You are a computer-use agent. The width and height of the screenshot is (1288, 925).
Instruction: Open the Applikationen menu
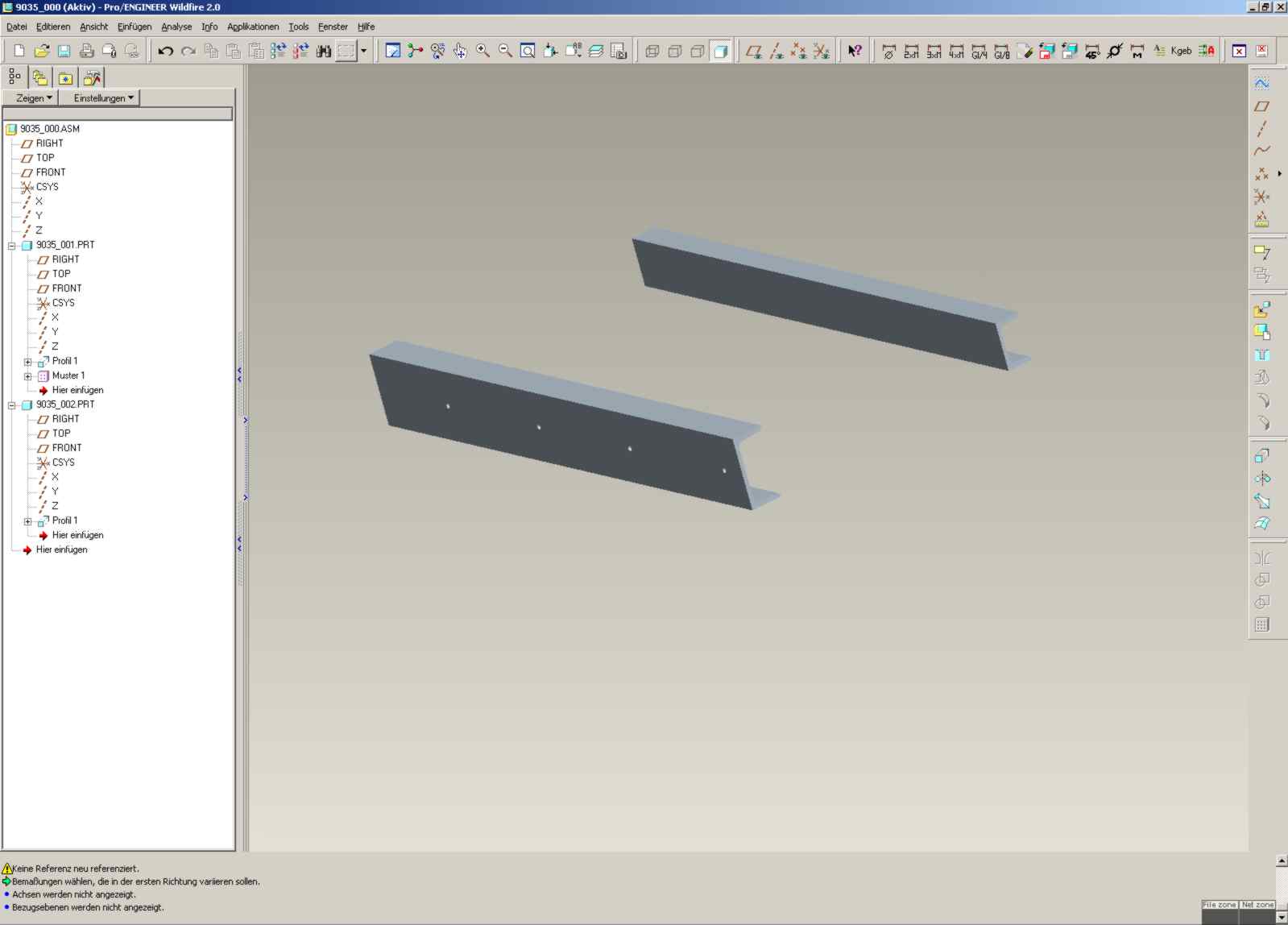coord(252,27)
